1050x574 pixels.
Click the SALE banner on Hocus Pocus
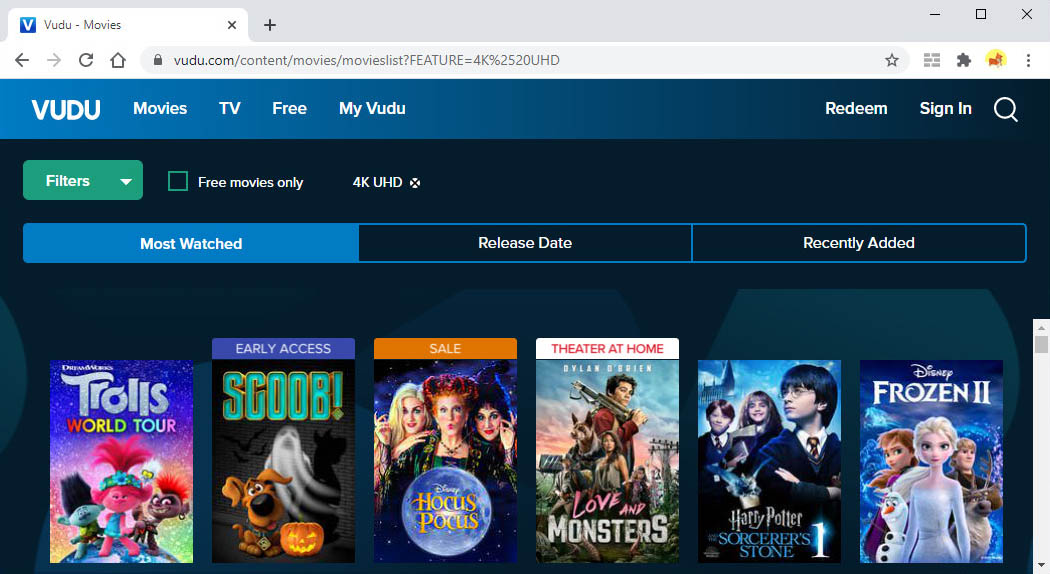(445, 349)
